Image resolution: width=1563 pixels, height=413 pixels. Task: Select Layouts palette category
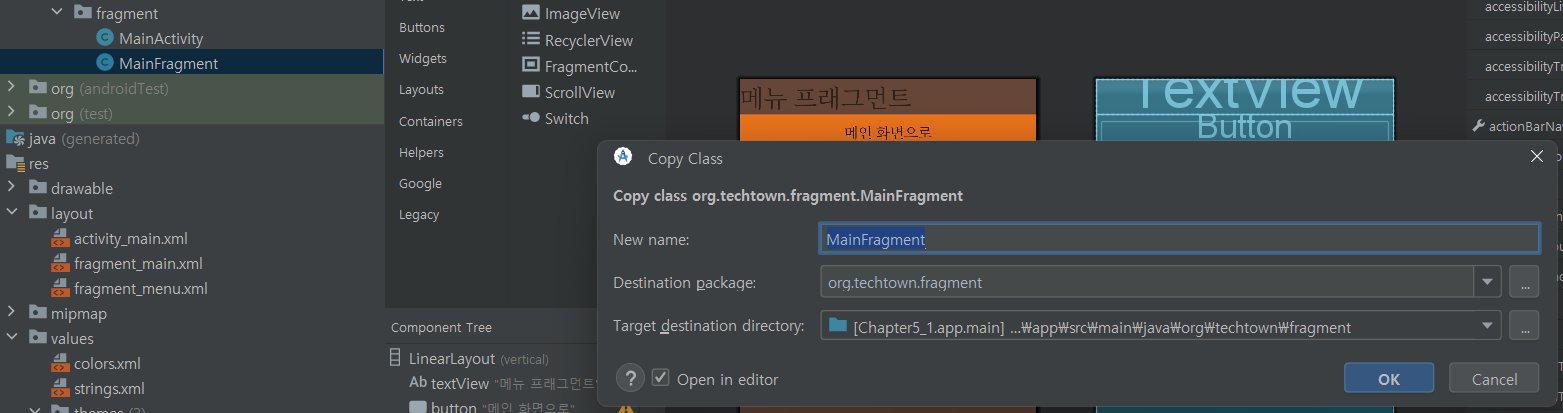point(421,89)
